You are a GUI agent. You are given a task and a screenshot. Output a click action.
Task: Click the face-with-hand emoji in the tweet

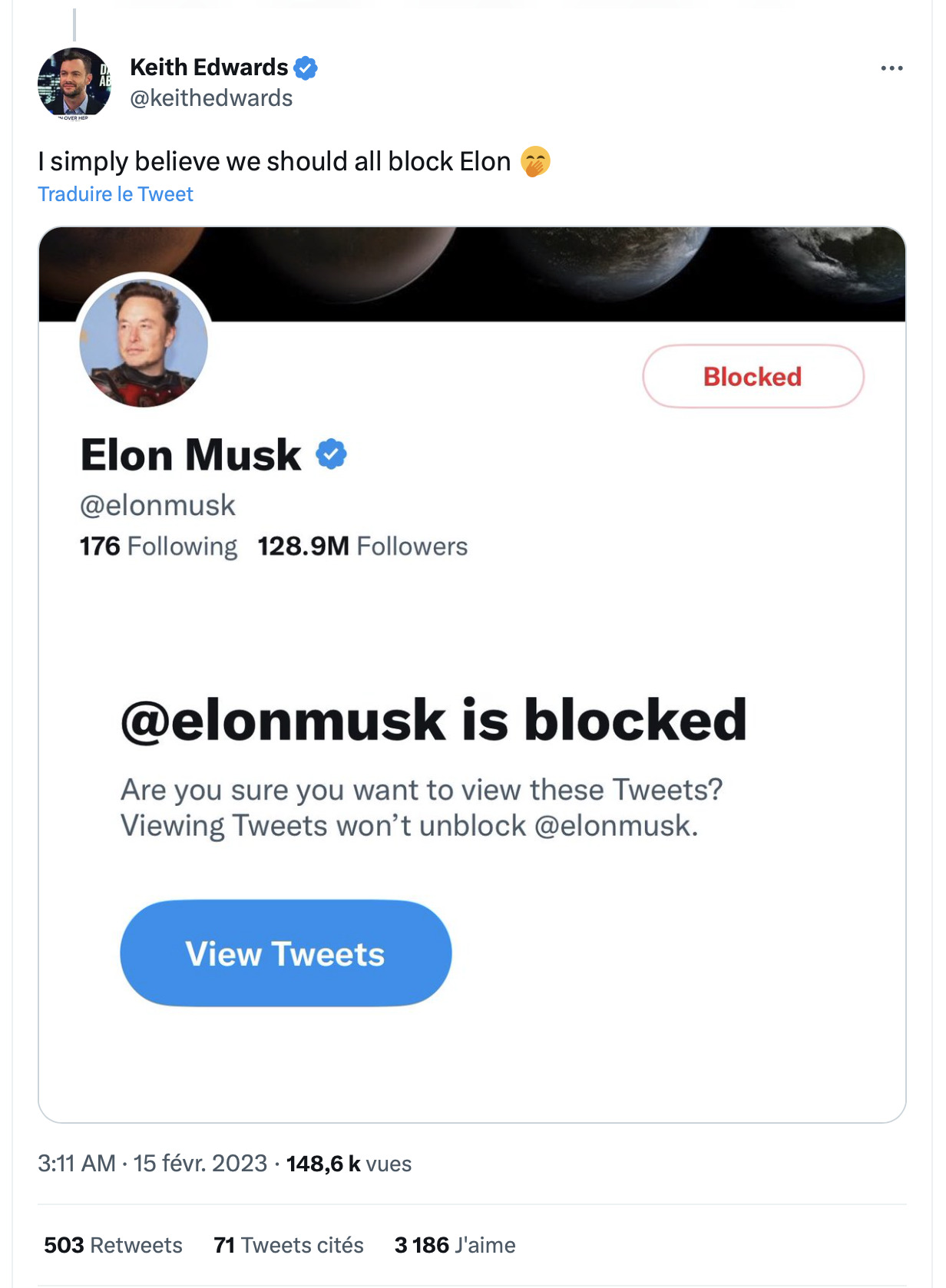coord(535,162)
